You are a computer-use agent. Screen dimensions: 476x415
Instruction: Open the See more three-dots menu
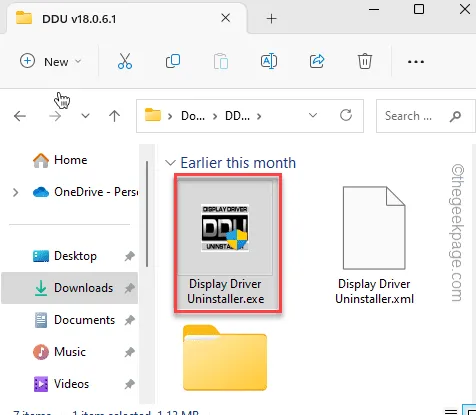coord(416,62)
